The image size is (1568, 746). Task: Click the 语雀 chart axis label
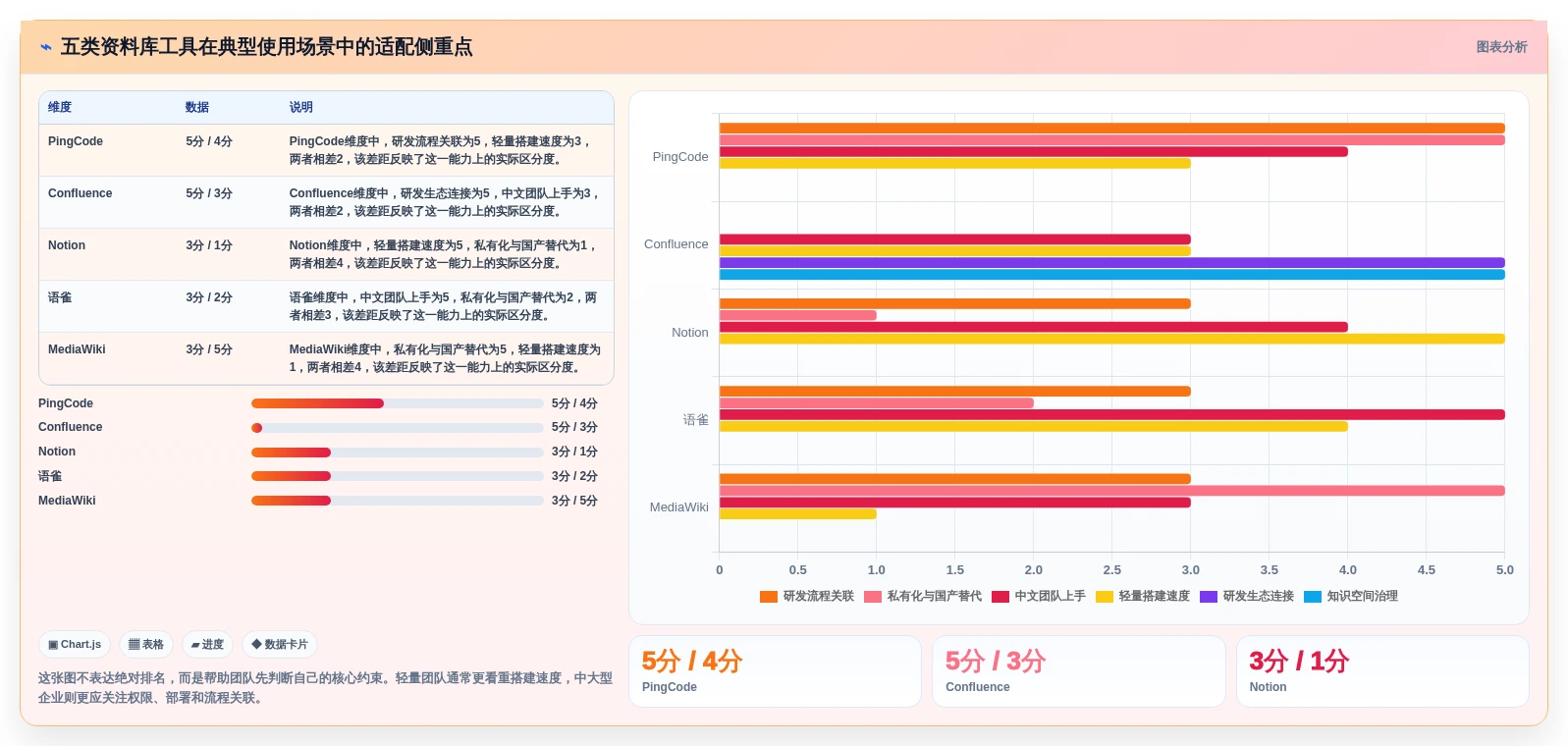696,420
